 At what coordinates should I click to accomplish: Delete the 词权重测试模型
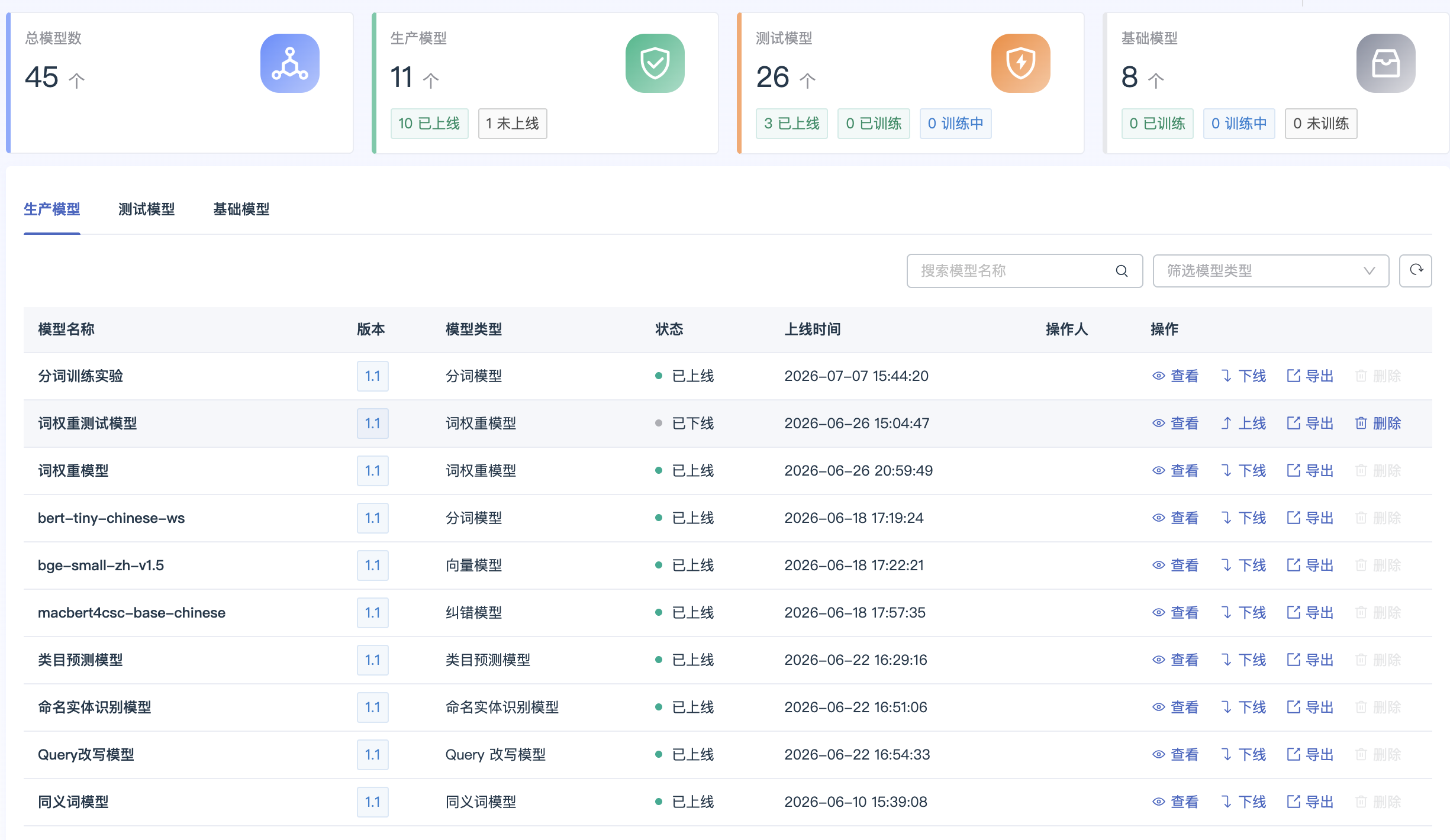coord(1378,424)
